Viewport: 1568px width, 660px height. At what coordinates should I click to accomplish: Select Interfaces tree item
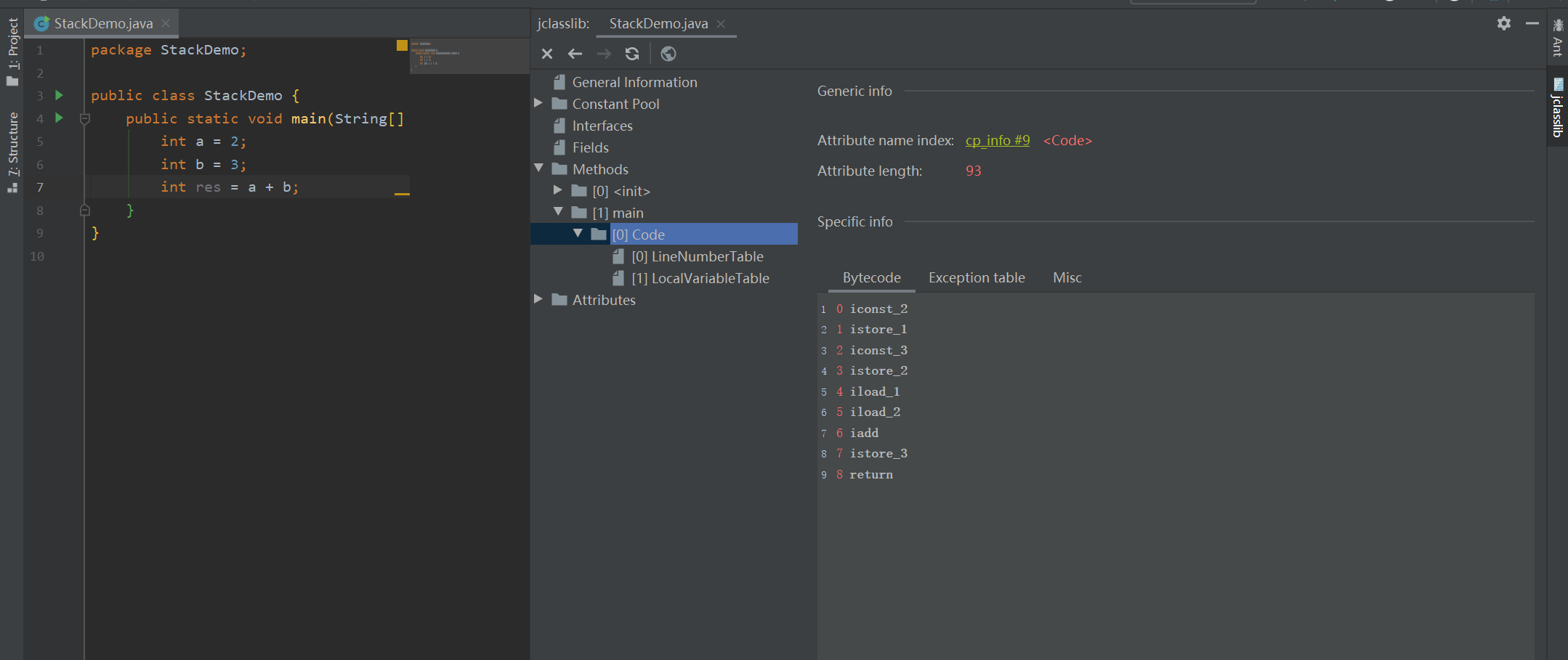(x=602, y=126)
